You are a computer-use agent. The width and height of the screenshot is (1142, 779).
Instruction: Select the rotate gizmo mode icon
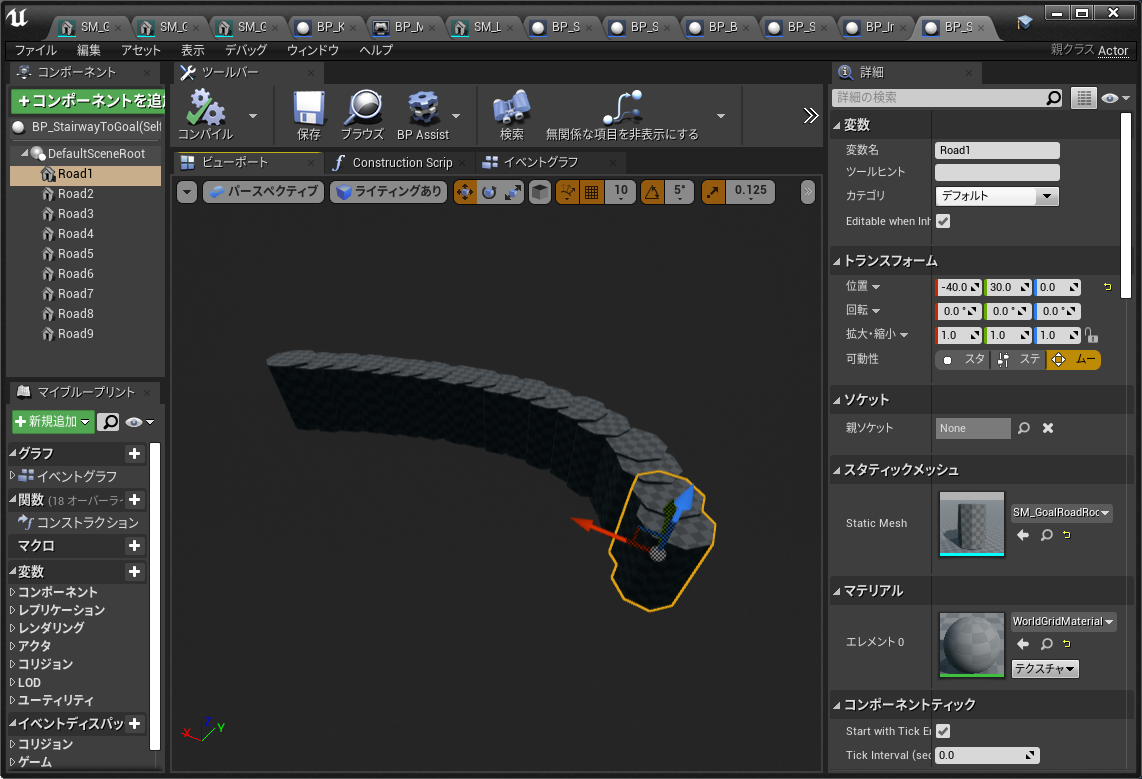point(489,191)
